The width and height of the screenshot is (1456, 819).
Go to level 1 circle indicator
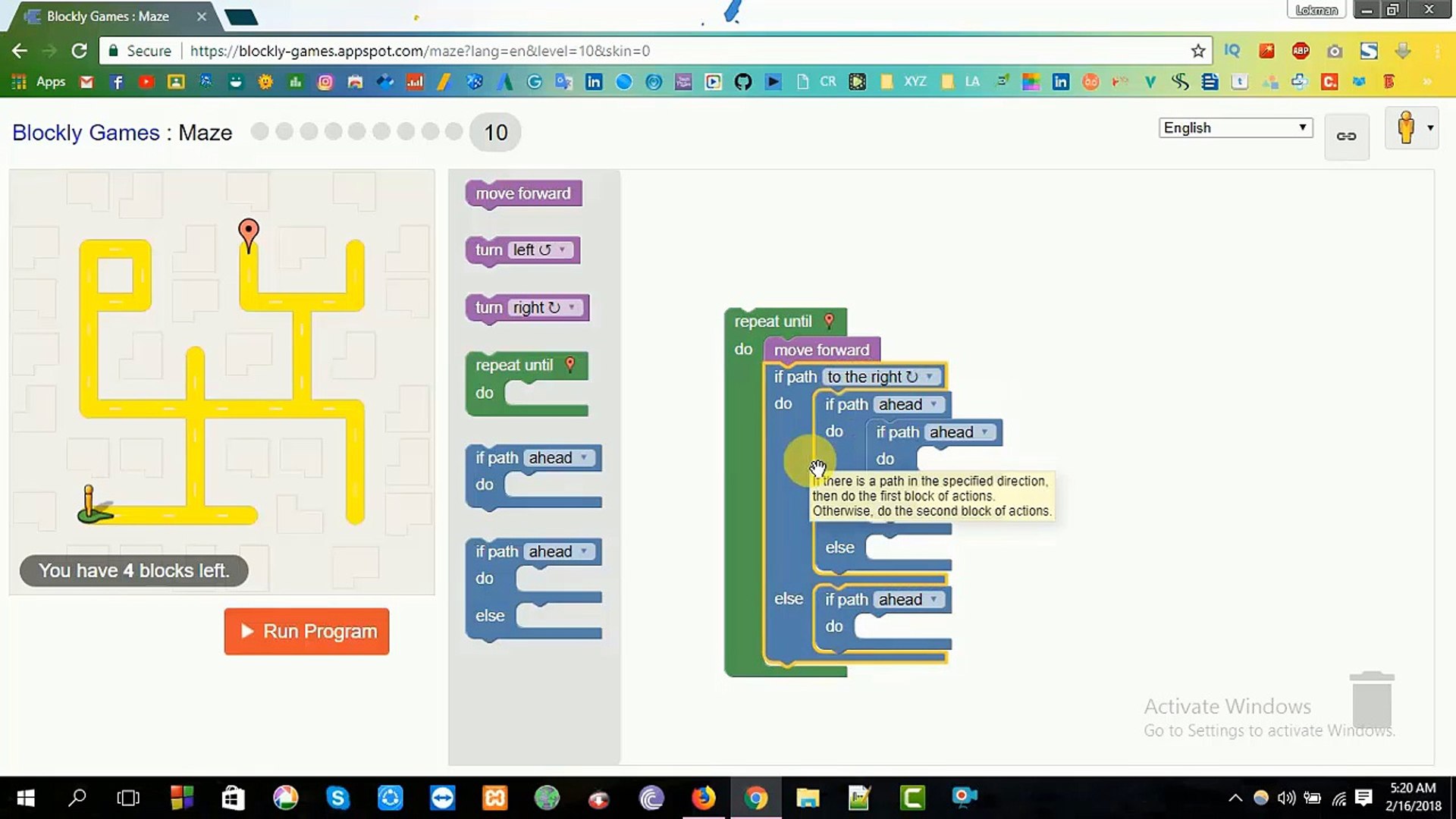click(x=259, y=132)
